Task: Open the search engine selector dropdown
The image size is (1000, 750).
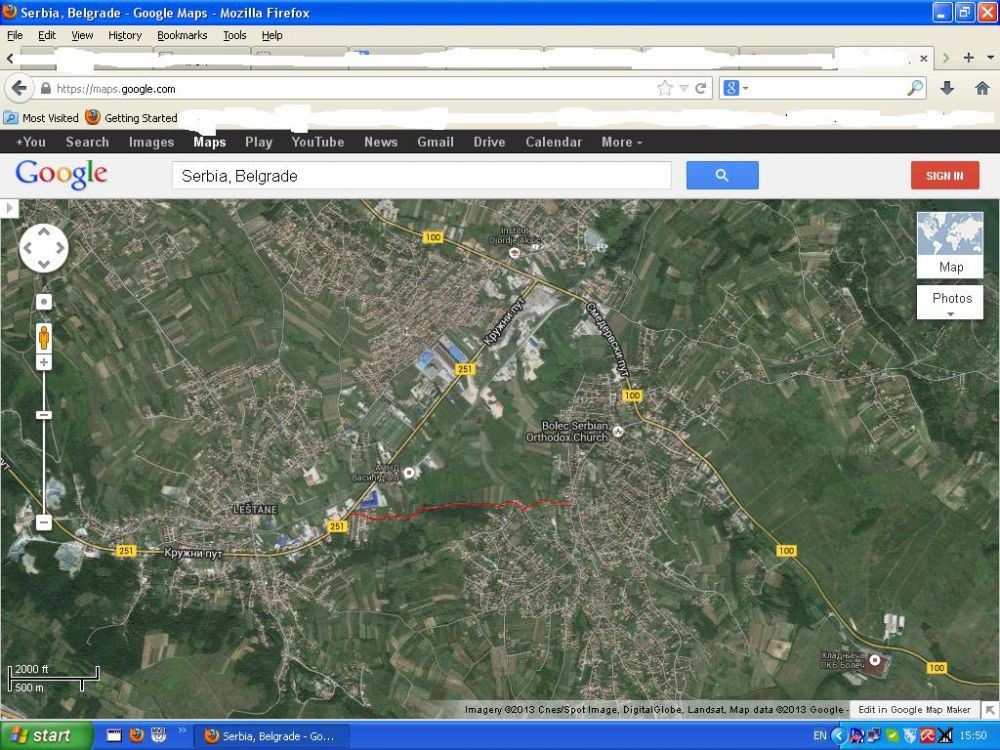Action: (x=735, y=89)
